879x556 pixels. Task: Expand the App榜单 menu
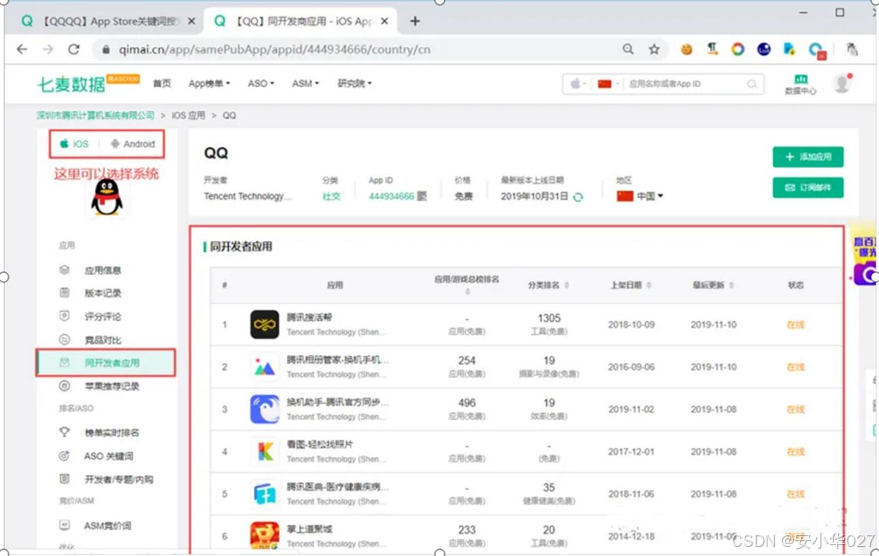click(x=209, y=84)
